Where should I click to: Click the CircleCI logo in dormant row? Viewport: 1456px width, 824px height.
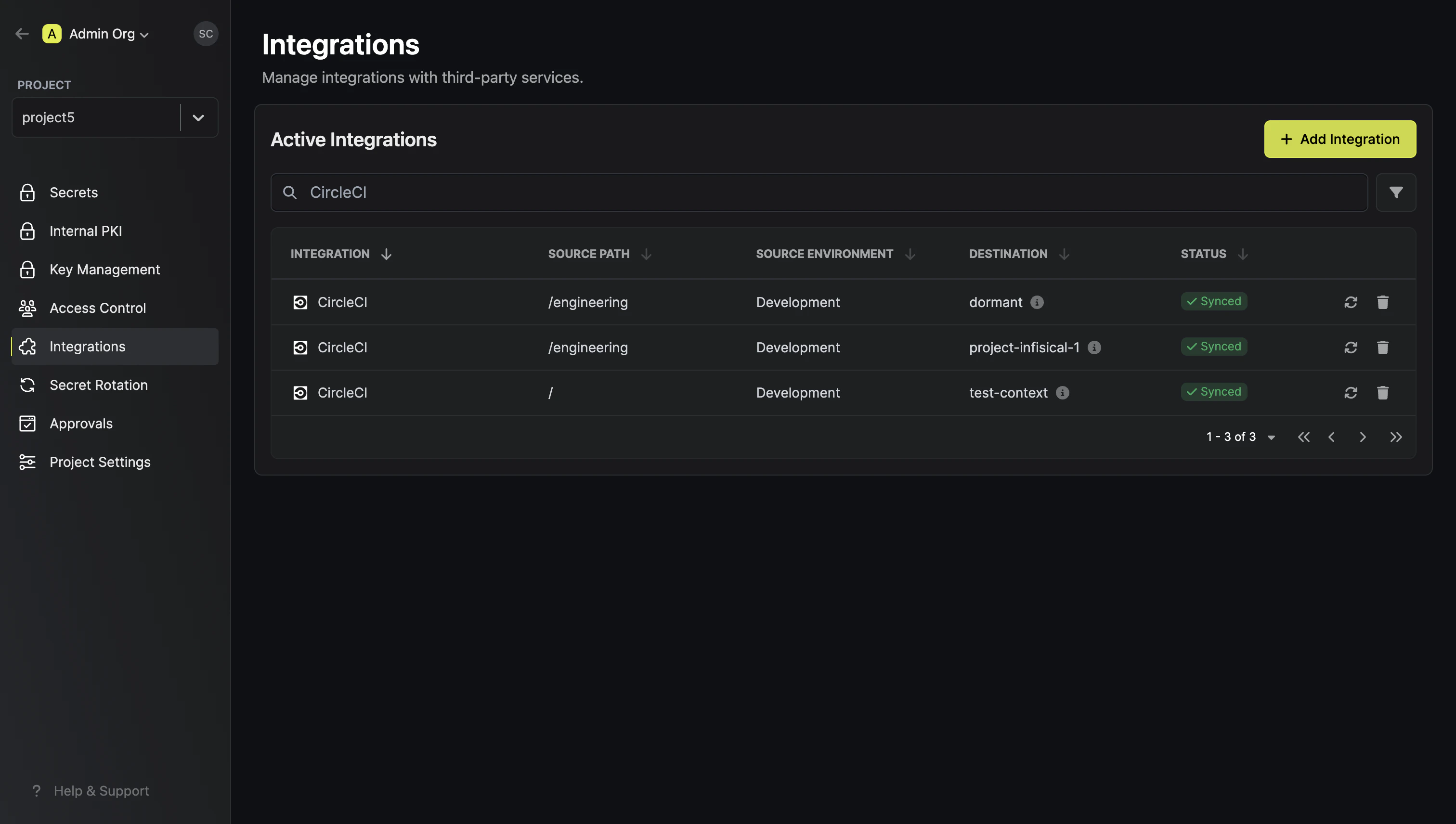(300, 302)
